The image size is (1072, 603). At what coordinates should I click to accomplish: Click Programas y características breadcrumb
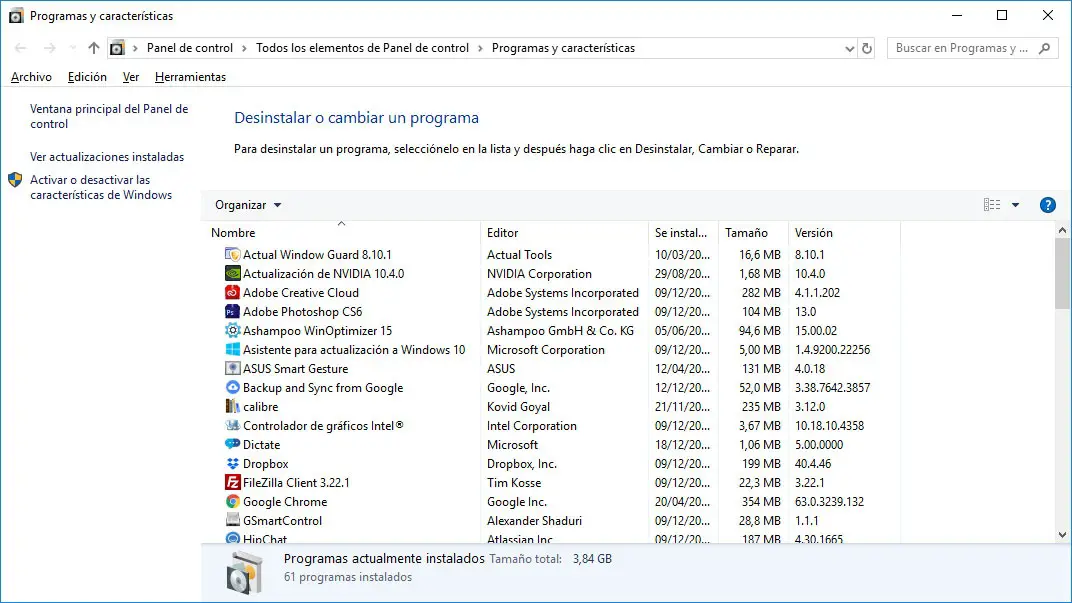(563, 48)
